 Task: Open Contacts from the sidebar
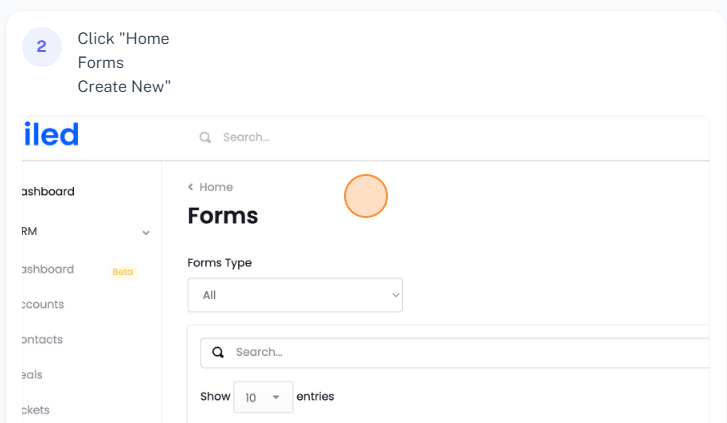pyautogui.click(x=42, y=339)
